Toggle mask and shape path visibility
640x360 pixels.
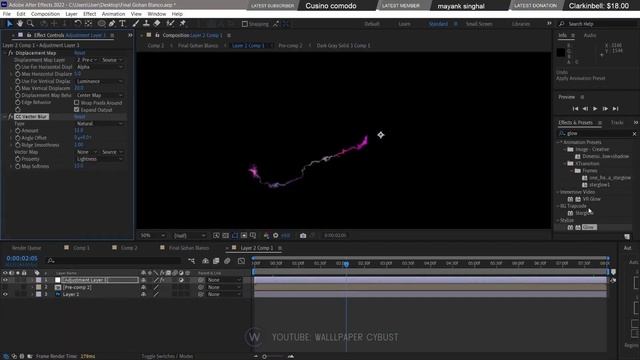coord(235,236)
